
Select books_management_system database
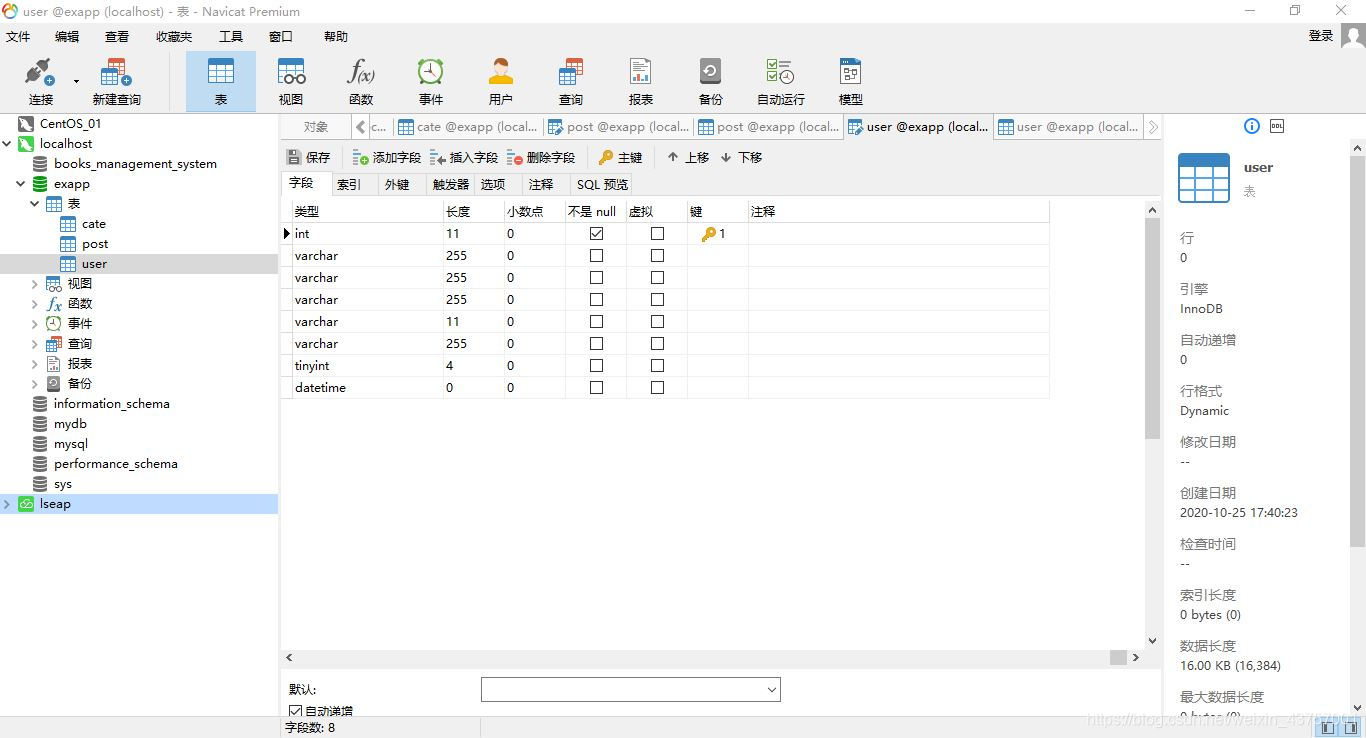click(135, 164)
